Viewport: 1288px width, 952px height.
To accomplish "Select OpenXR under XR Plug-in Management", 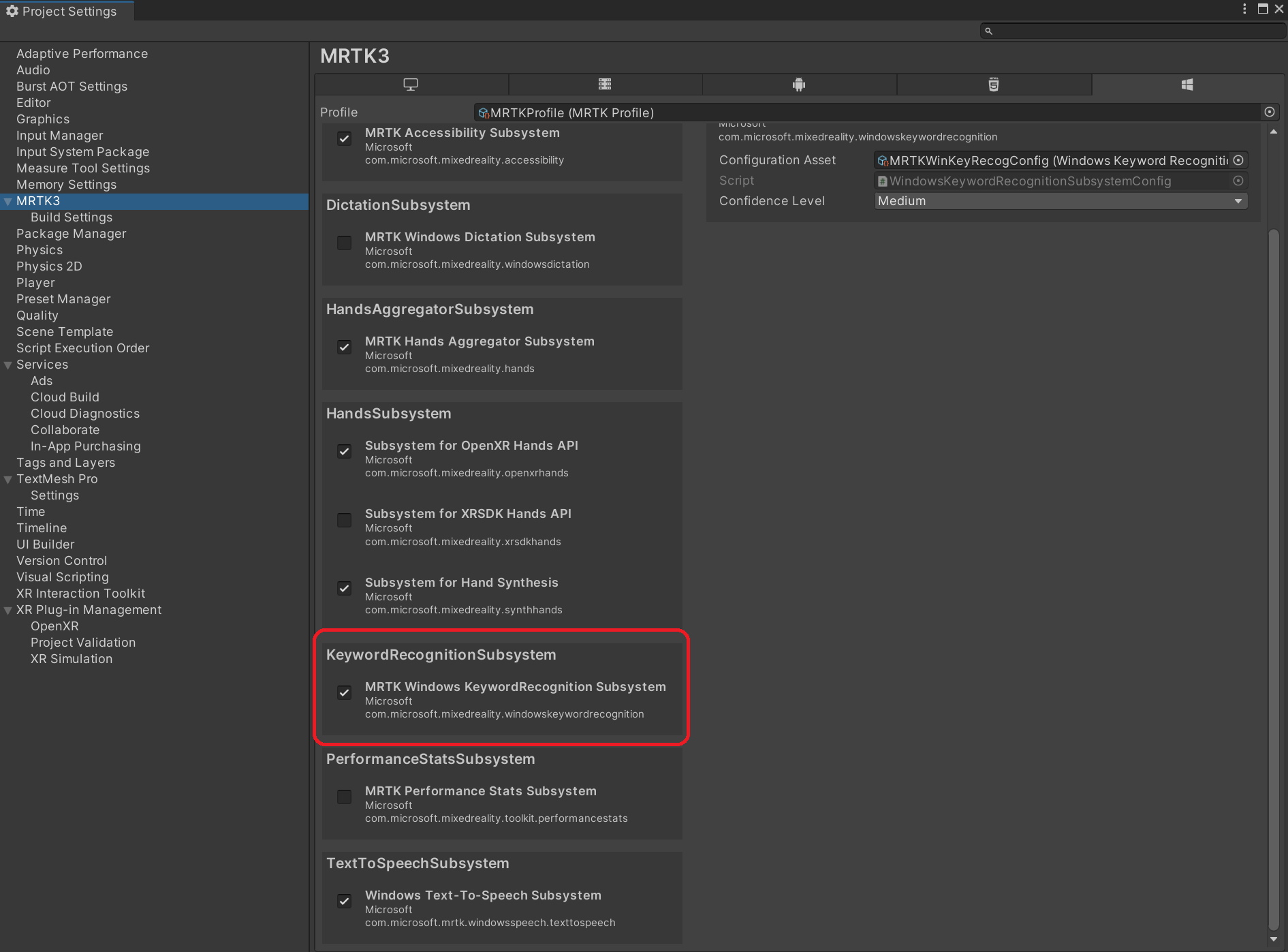I will coord(54,626).
